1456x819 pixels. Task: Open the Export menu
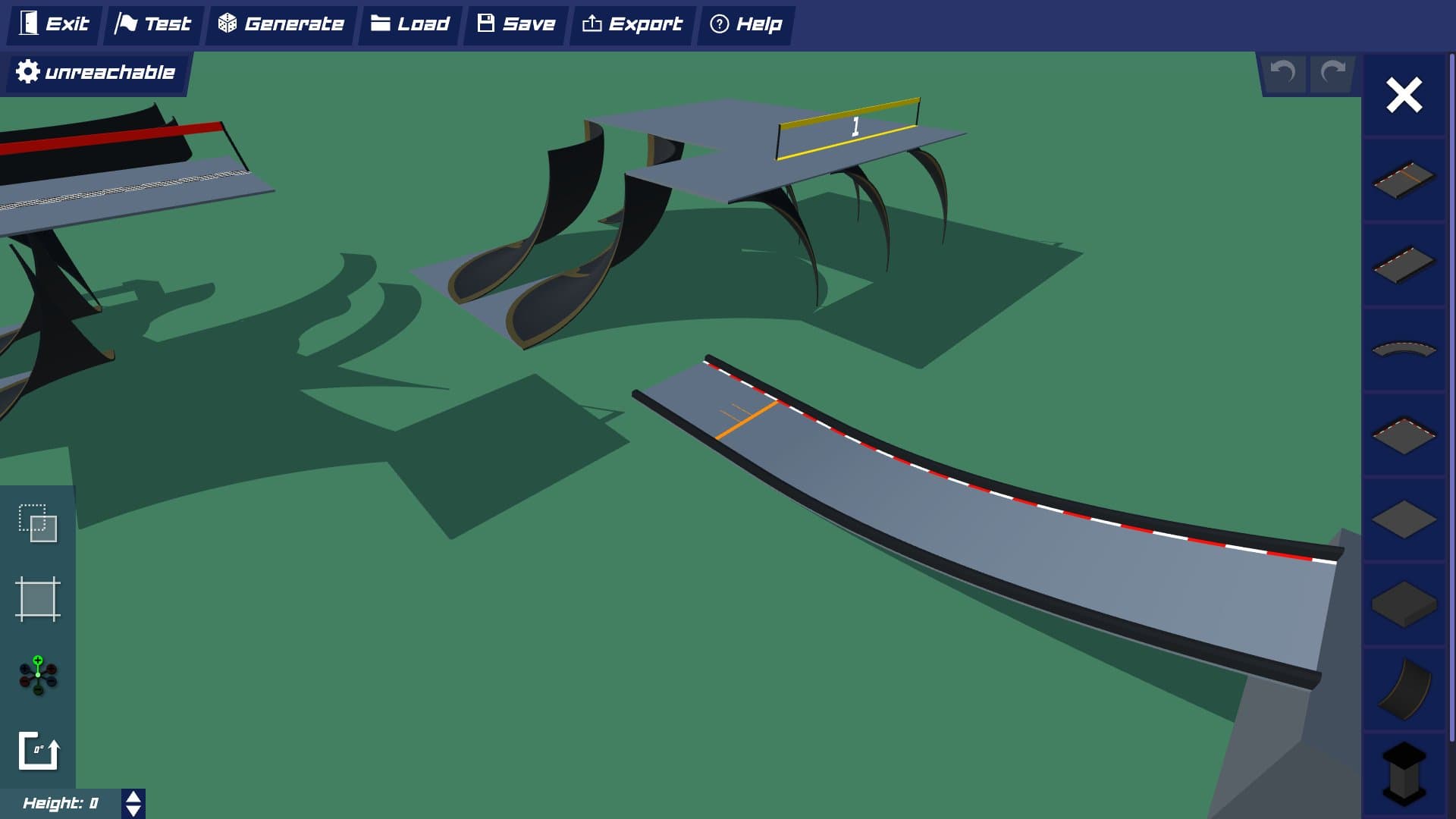click(632, 24)
